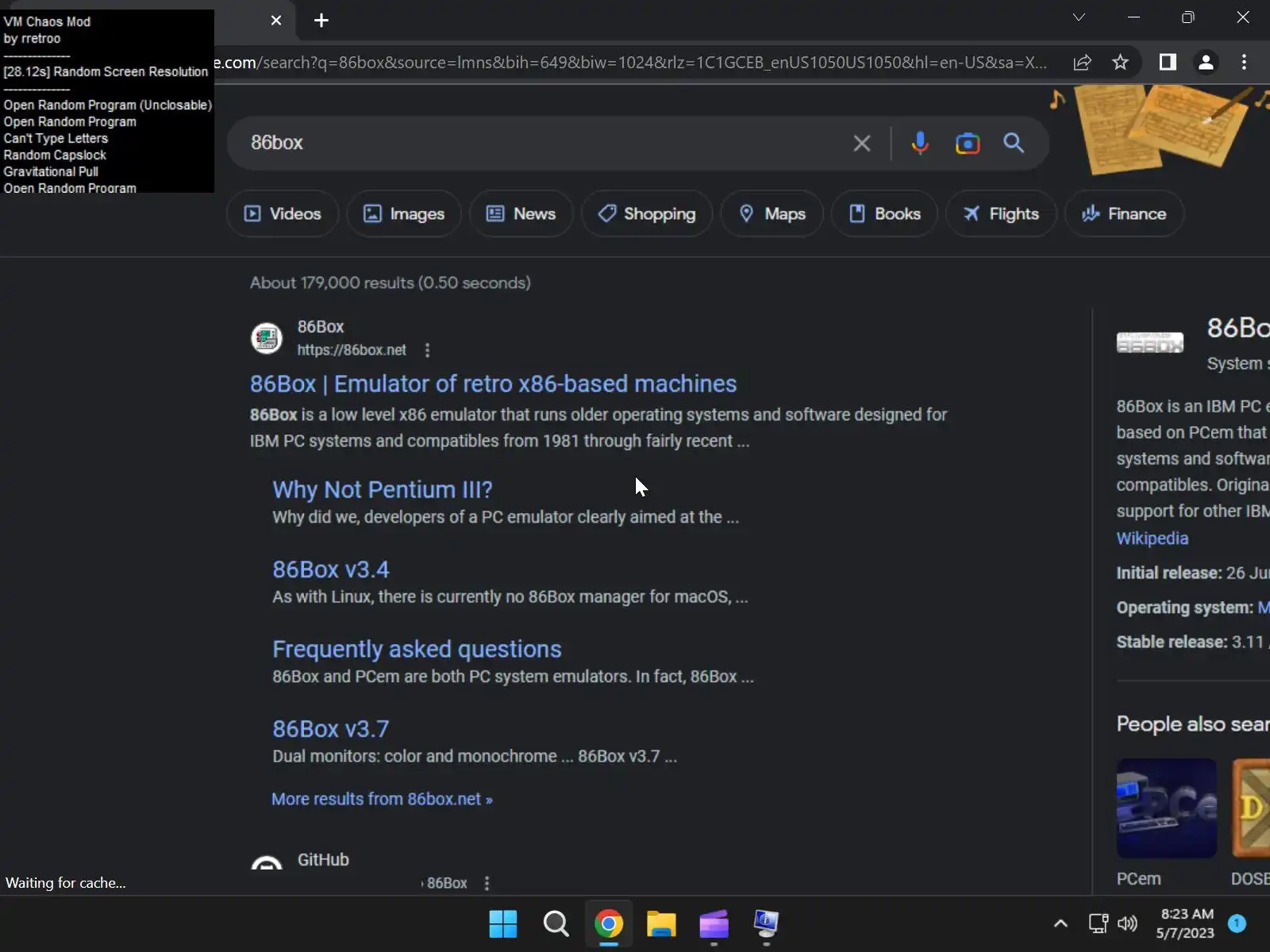
Task: Switch to the News tab
Action: click(x=521, y=213)
